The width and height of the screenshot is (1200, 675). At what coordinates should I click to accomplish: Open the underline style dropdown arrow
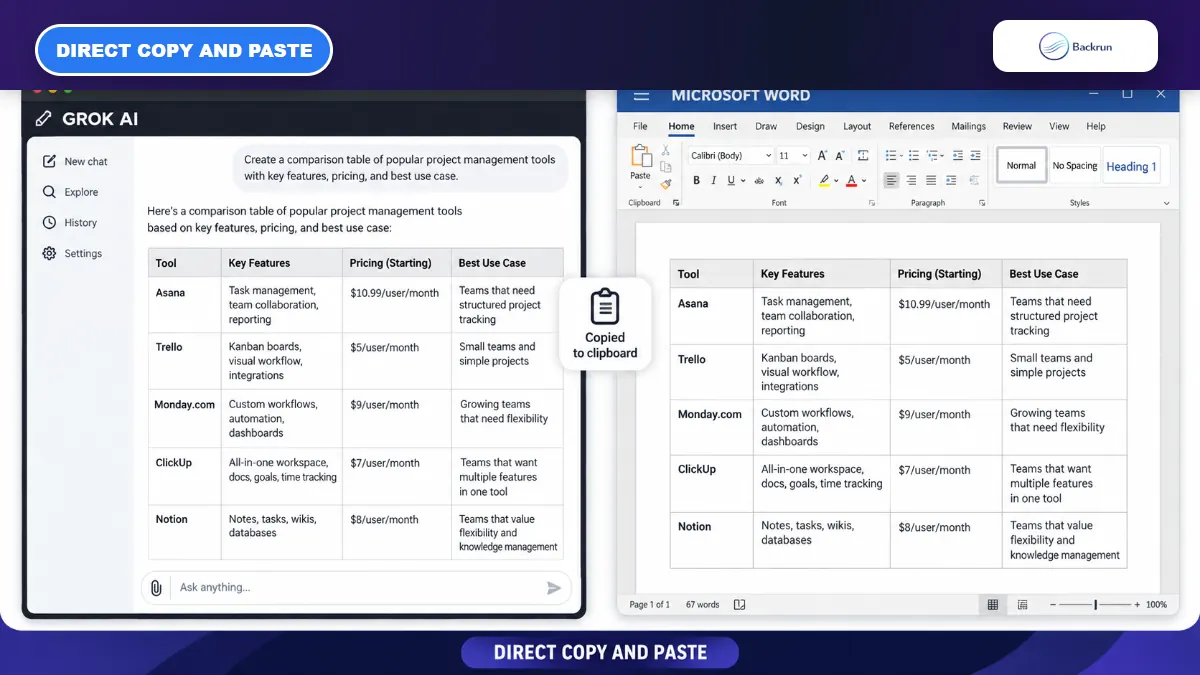click(x=743, y=181)
